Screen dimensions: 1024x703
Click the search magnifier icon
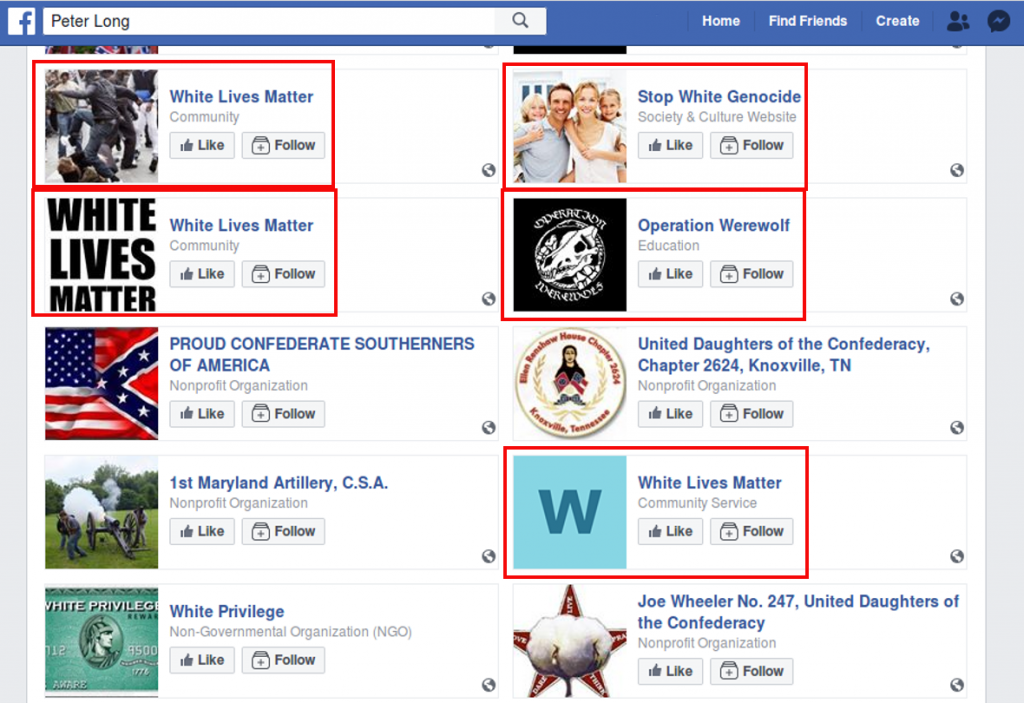click(520, 20)
